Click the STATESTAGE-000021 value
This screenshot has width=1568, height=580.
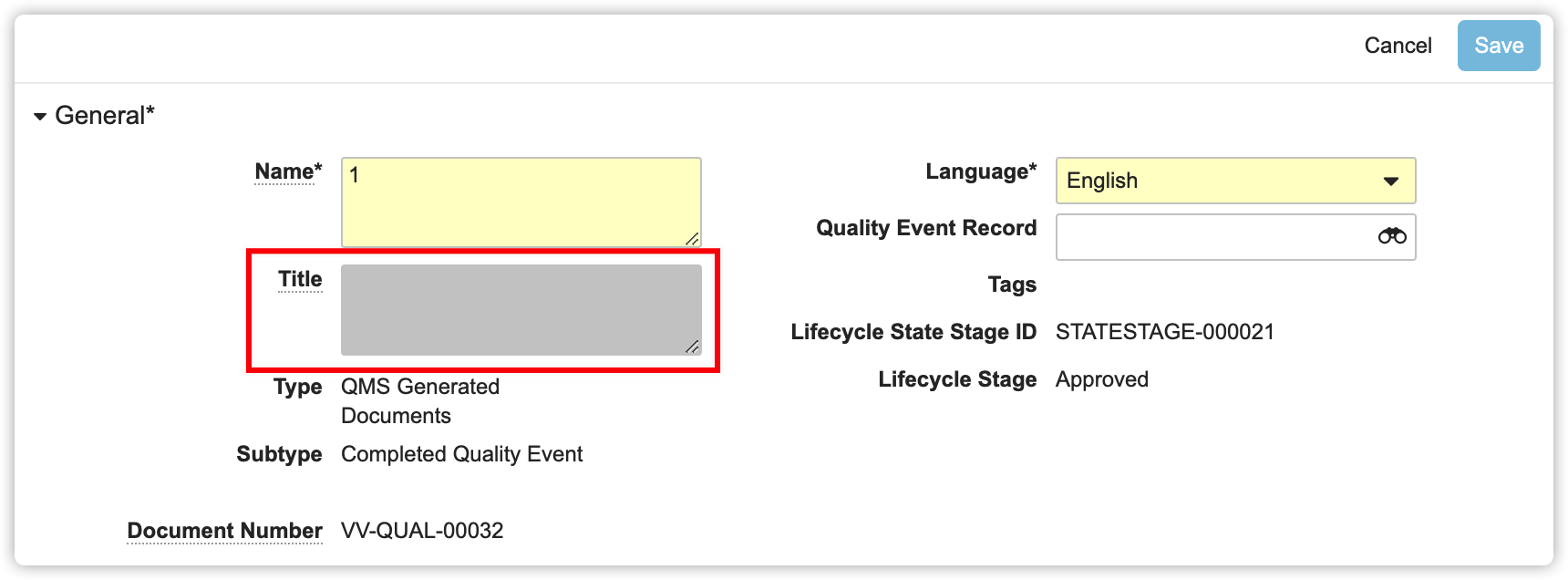[1164, 332]
